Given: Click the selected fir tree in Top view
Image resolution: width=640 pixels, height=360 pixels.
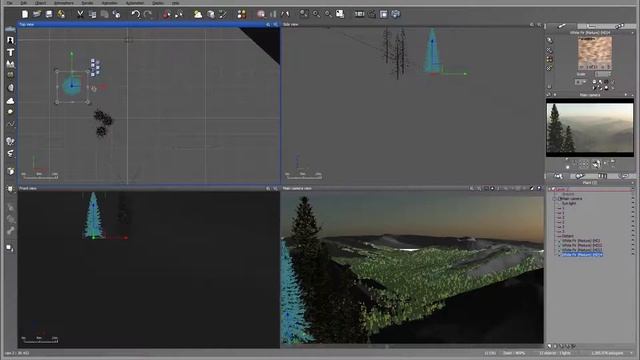Looking at the screenshot, I should [72, 86].
